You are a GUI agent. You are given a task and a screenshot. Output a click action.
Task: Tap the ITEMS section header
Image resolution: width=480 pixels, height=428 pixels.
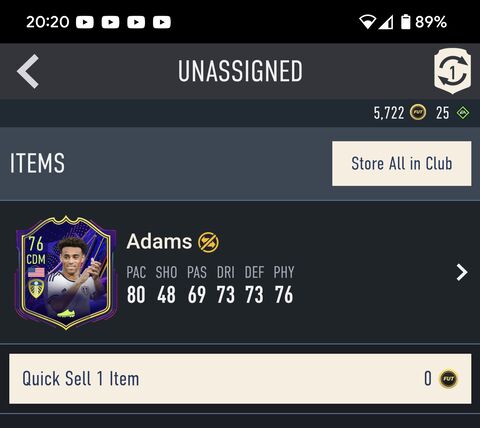tap(37, 163)
